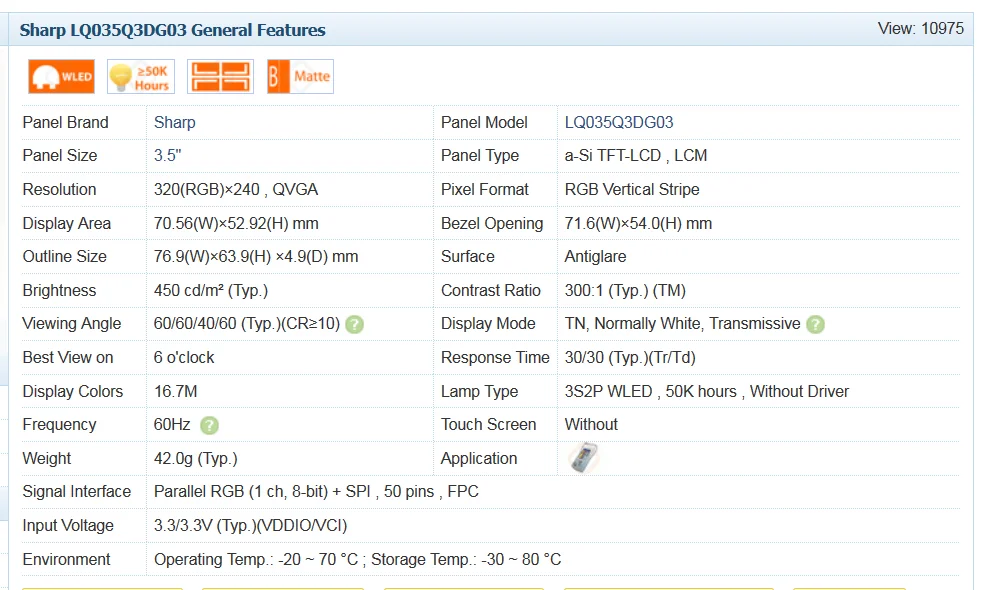The height and width of the screenshot is (590, 981).
Task: Click the Sharp LQ035Q3DG03 General Features heading
Action: coord(173,30)
